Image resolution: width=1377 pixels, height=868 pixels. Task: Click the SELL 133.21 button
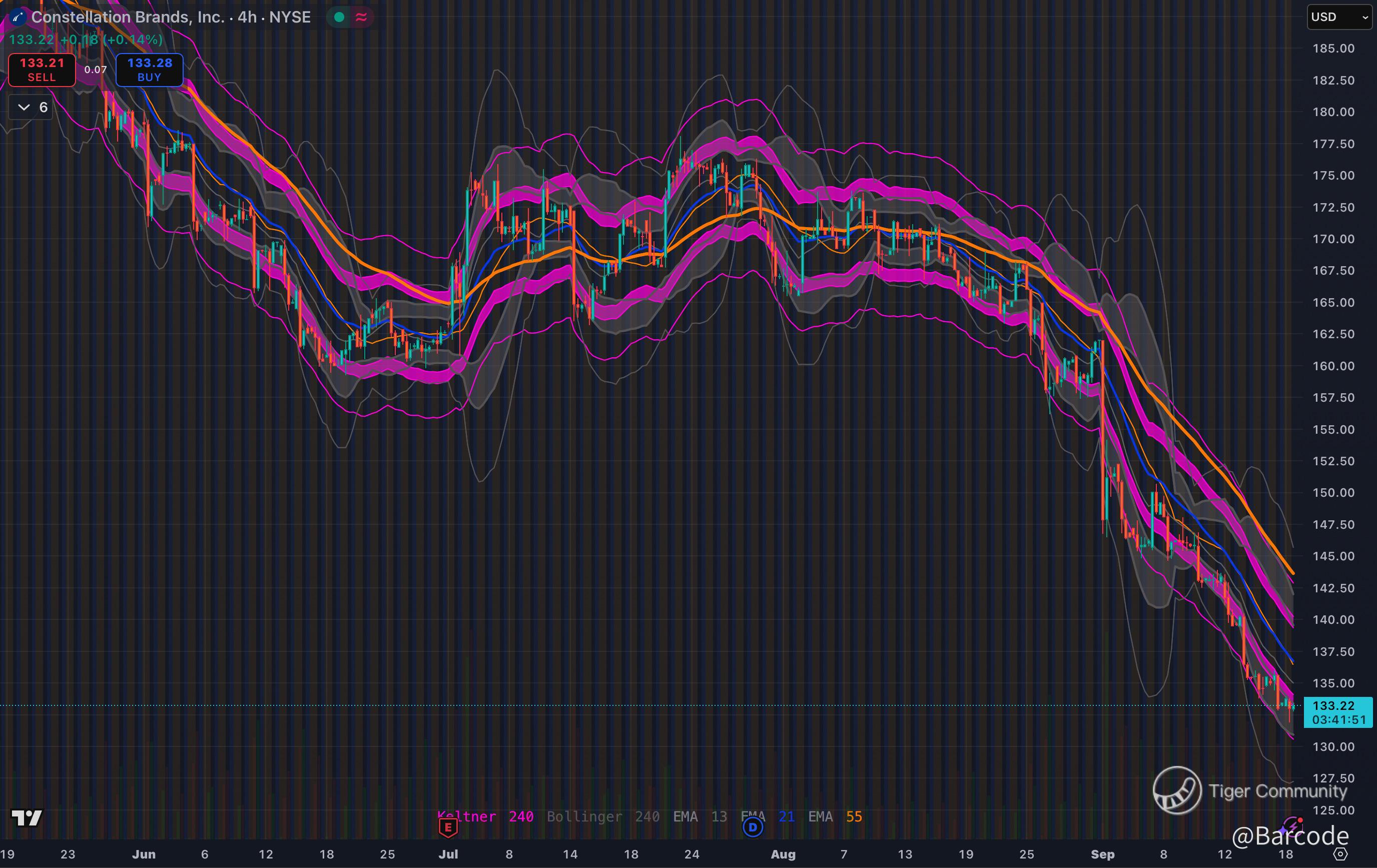[x=42, y=70]
